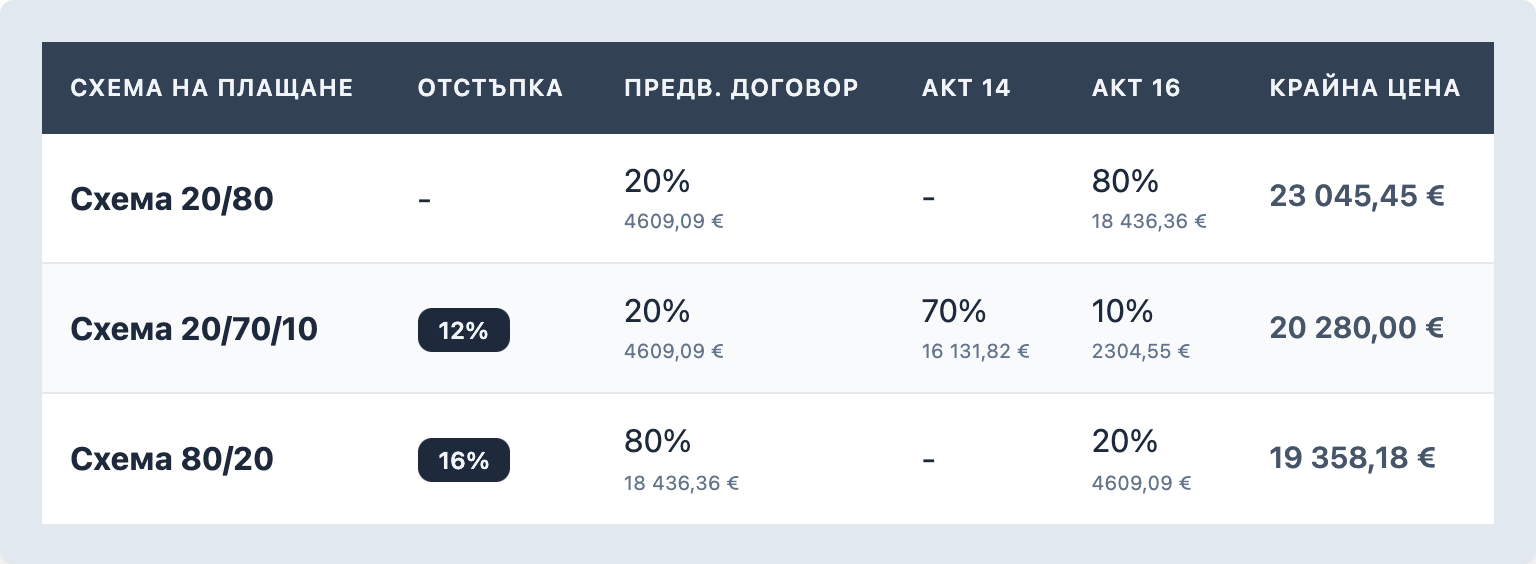The width and height of the screenshot is (1536, 564).
Task: Select the Схема 20/70/10 row label
Action: (x=194, y=329)
